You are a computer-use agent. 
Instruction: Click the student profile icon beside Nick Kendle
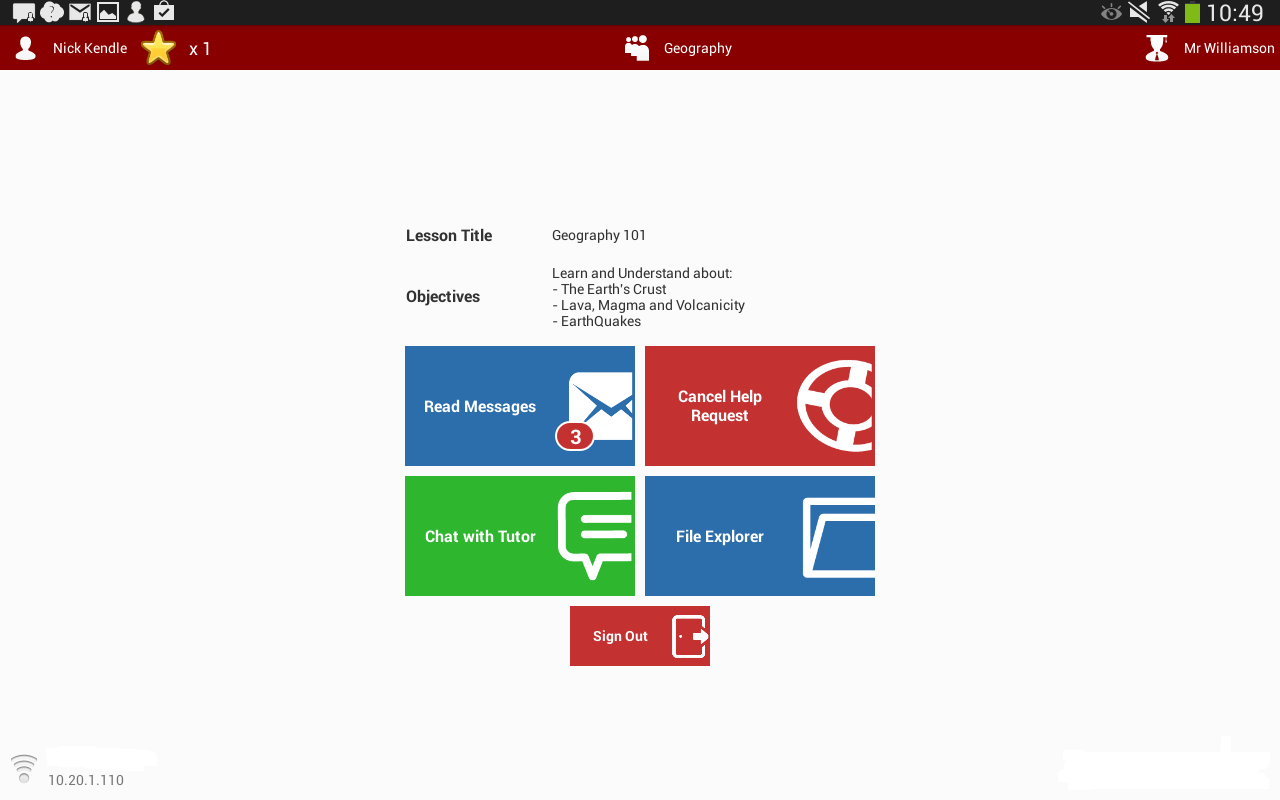click(x=26, y=48)
